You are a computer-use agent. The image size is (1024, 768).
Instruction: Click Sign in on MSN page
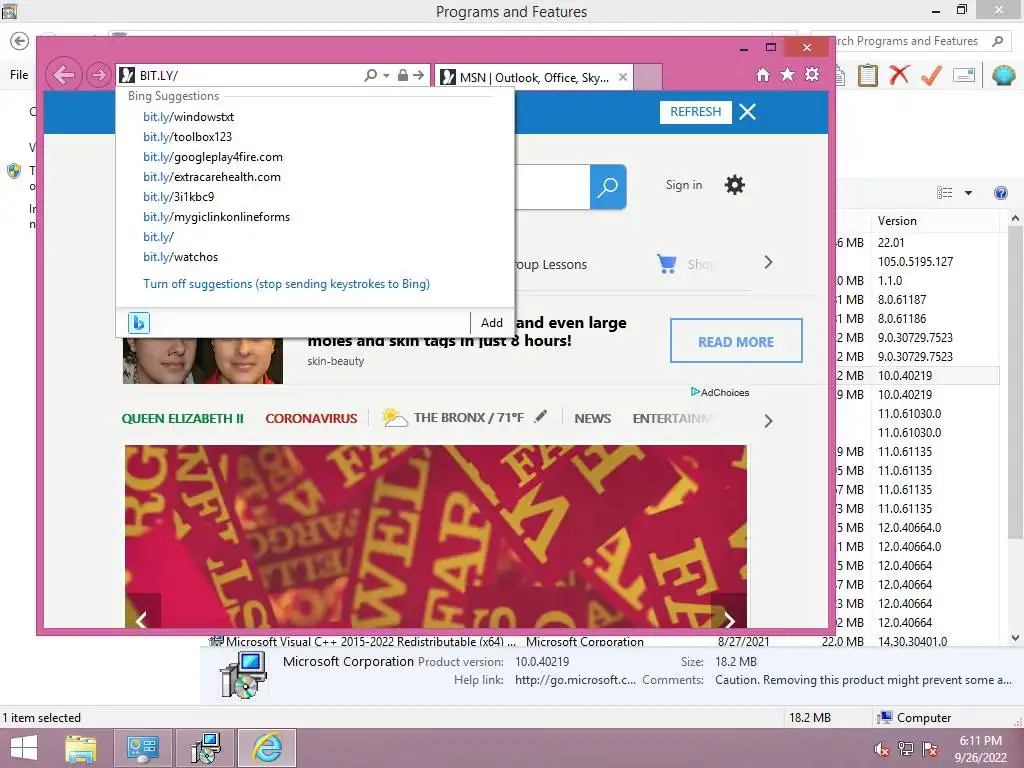pyautogui.click(x=684, y=185)
